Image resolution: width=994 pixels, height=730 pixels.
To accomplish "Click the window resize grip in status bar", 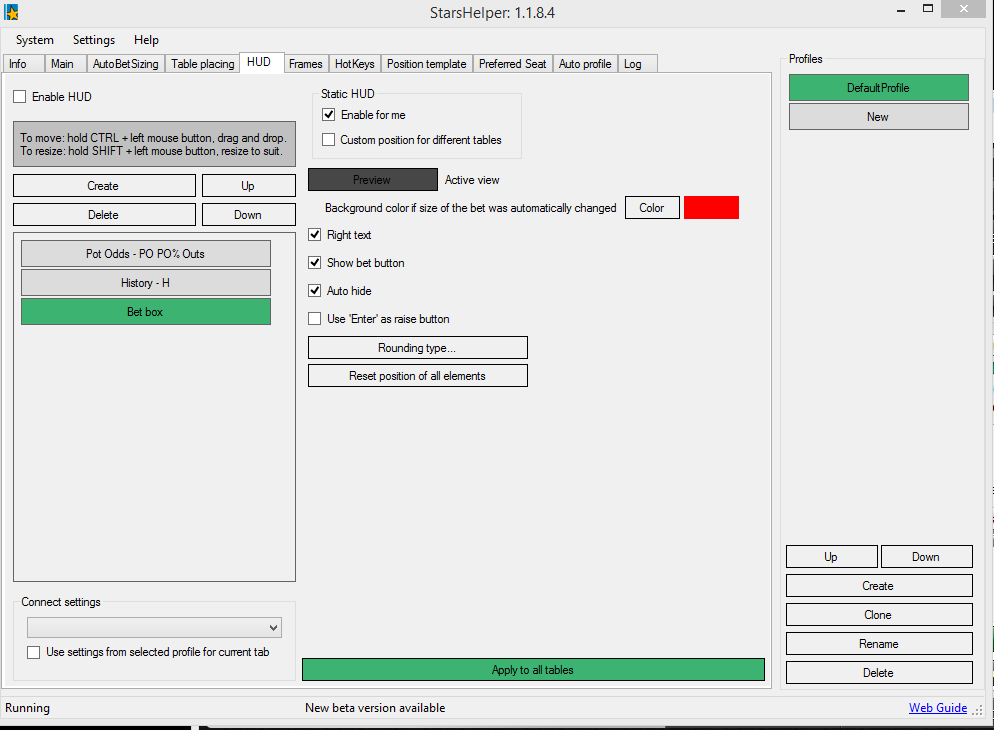I will [x=978, y=710].
